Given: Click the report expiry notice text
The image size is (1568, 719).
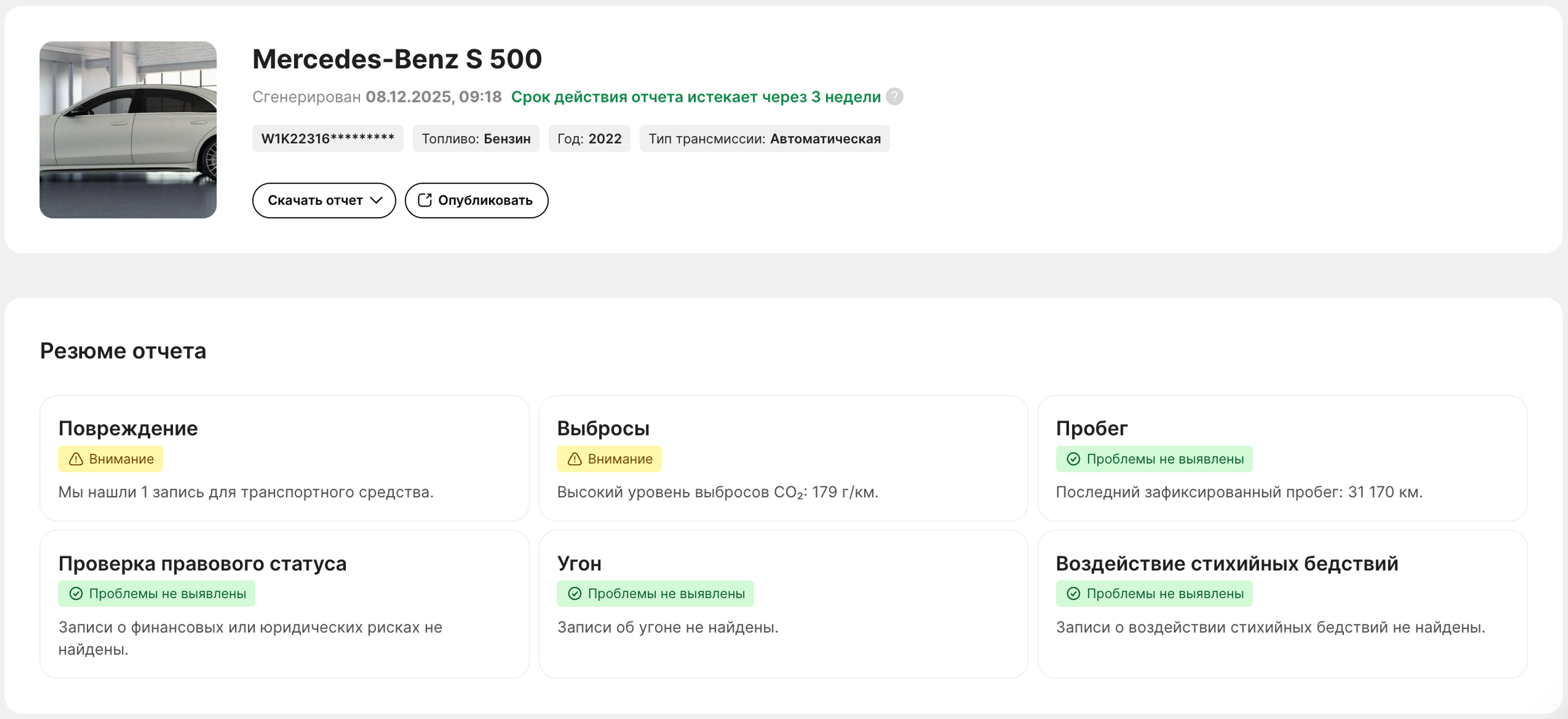Looking at the screenshot, I should [x=695, y=97].
